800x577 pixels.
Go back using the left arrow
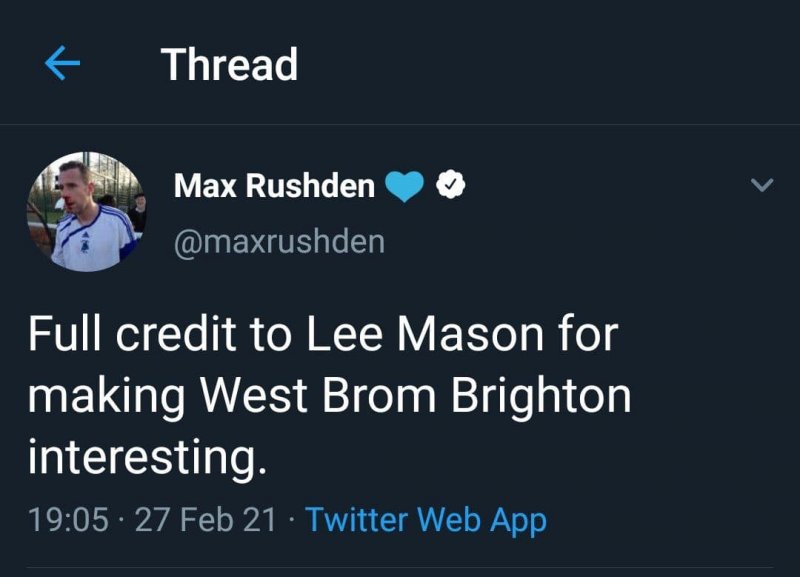(62, 65)
